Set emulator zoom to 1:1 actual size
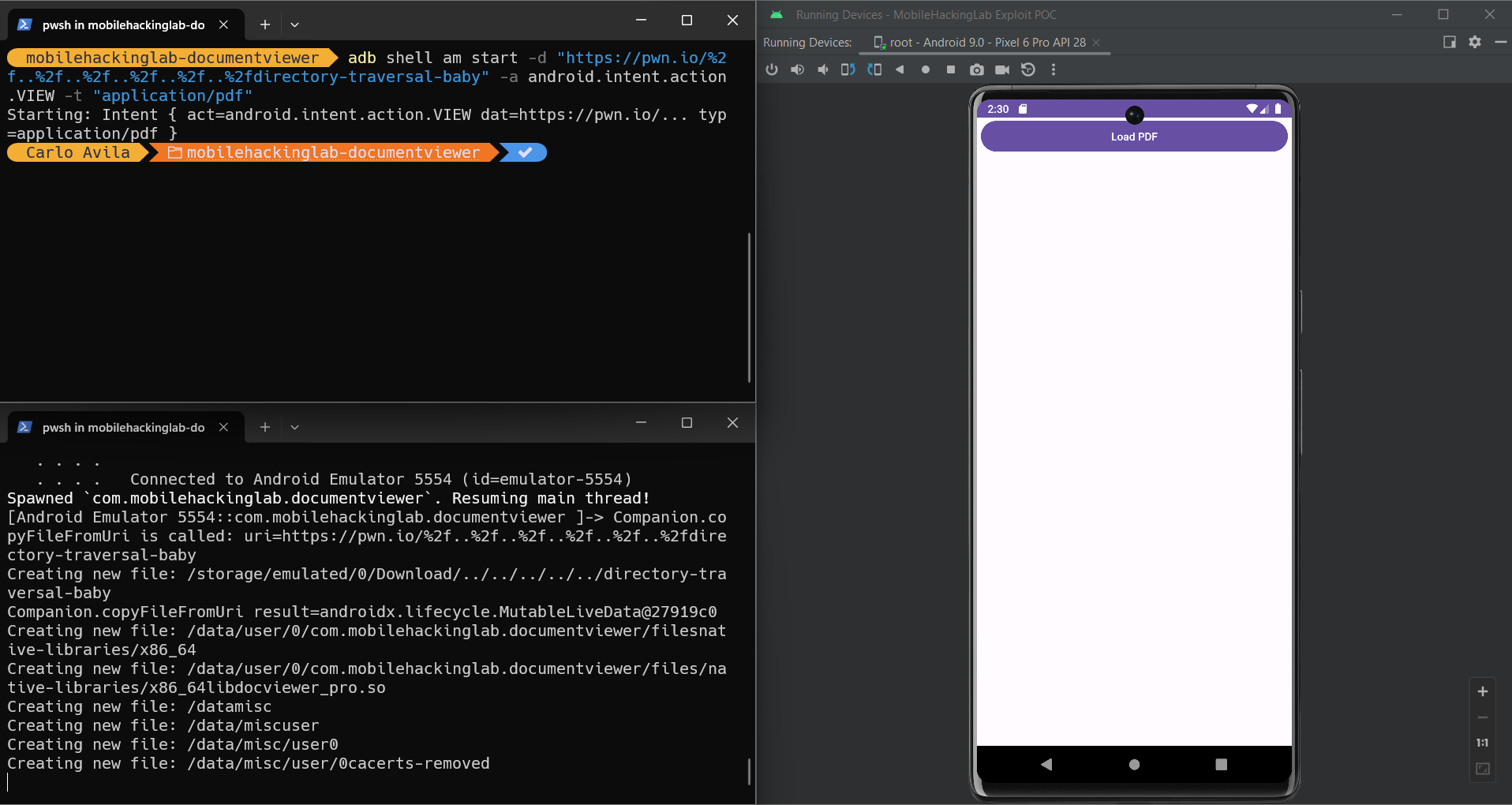Screen dimensions: 1512x805 [x=1483, y=743]
